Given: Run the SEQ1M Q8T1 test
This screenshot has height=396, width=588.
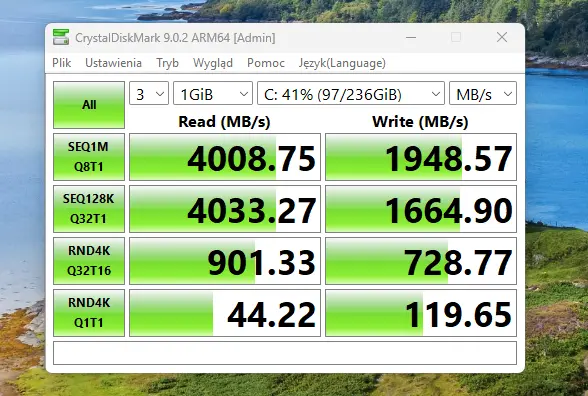Looking at the screenshot, I should tap(89, 157).
